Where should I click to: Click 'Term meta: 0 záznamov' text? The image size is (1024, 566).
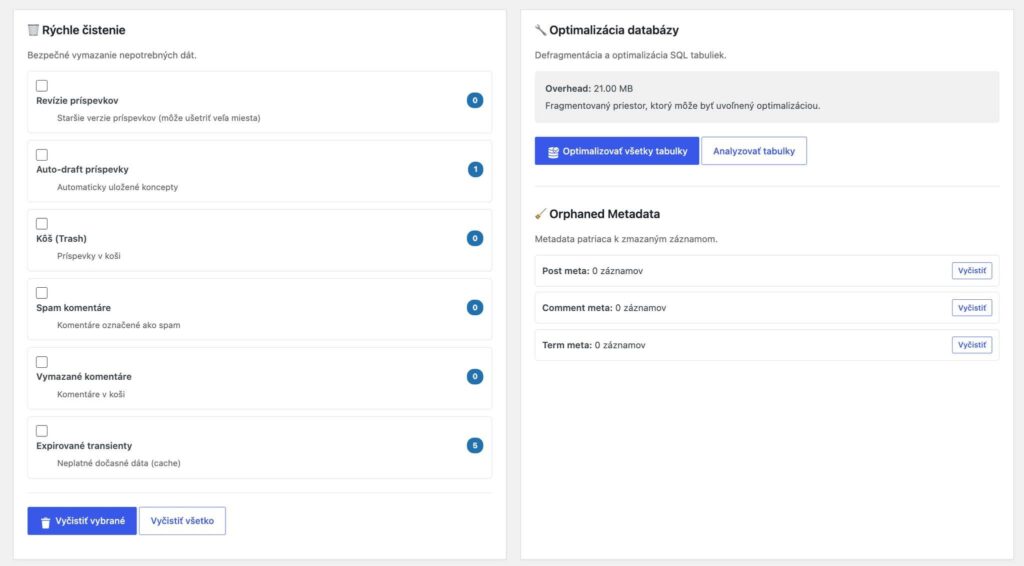594,345
